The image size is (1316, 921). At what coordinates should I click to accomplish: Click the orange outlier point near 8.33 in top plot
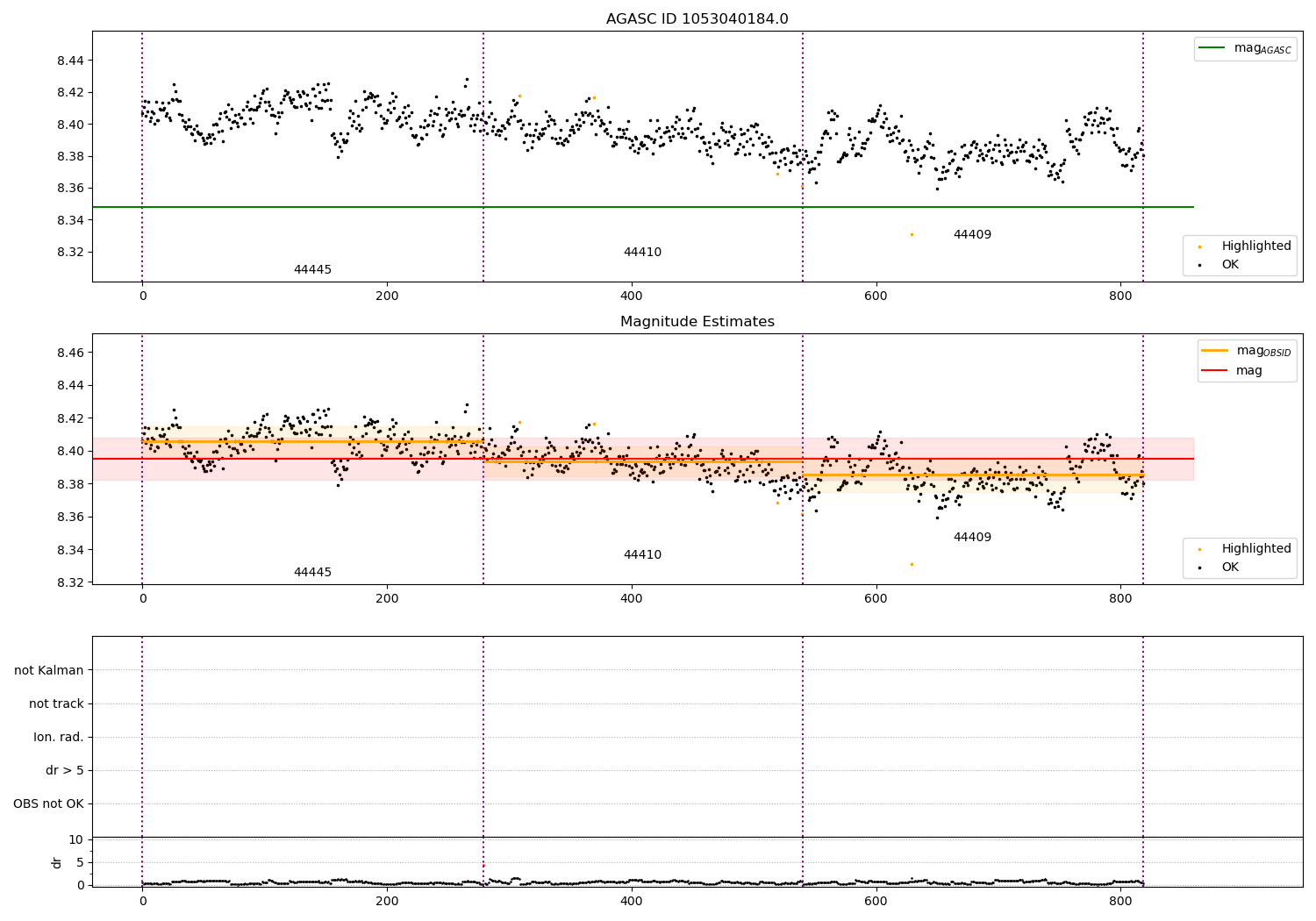(x=912, y=234)
